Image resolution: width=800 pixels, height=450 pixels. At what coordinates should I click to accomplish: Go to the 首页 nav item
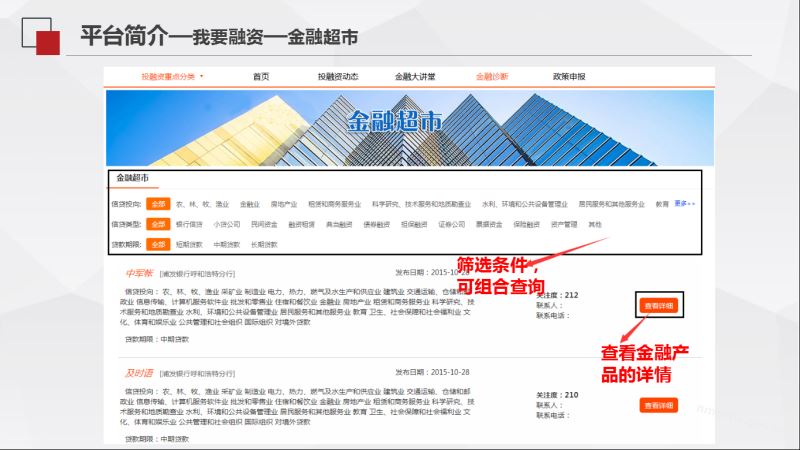[261, 76]
